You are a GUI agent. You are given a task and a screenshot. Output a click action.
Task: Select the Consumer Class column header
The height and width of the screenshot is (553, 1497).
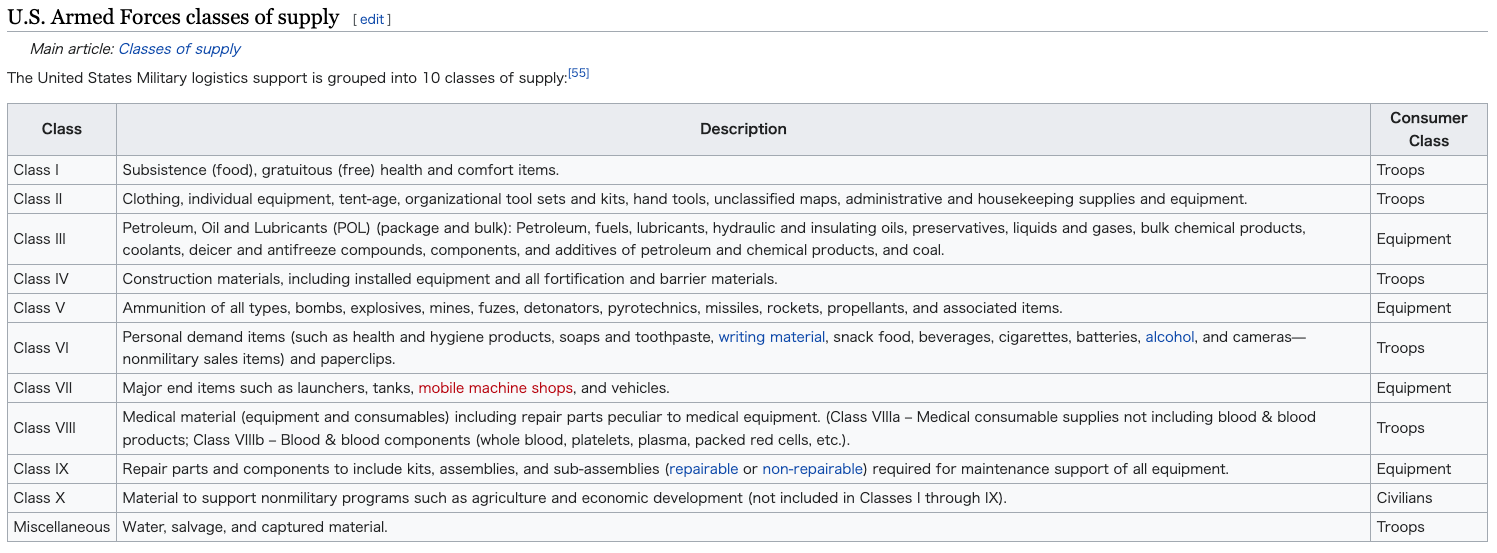click(x=1429, y=129)
